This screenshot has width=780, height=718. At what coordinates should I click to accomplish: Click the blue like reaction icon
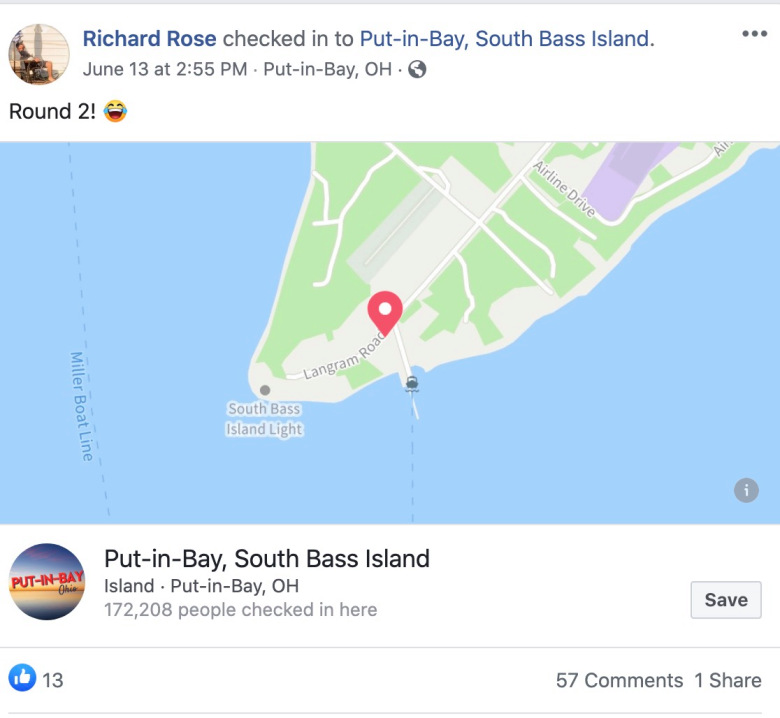[22, 679]
